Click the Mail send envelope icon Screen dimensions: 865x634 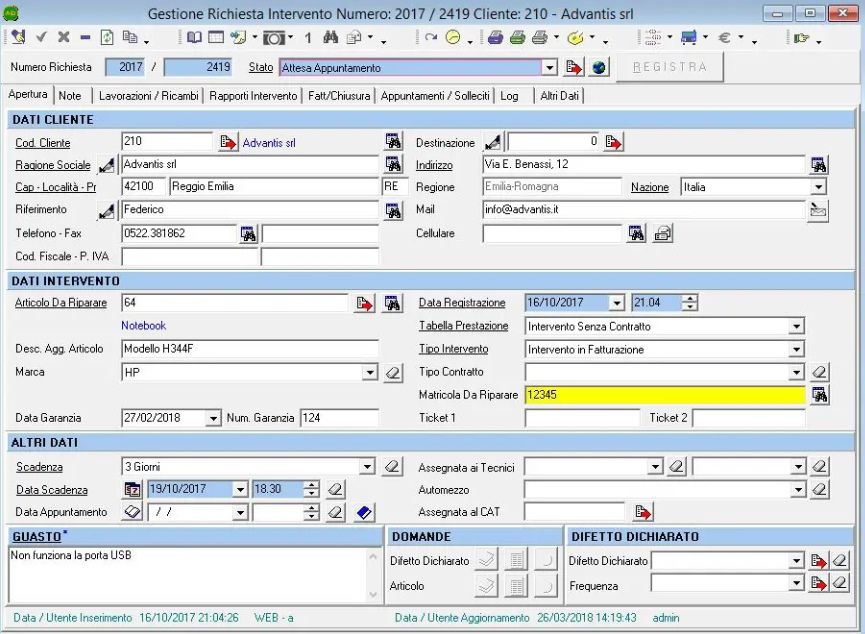(x=818, y=210)
